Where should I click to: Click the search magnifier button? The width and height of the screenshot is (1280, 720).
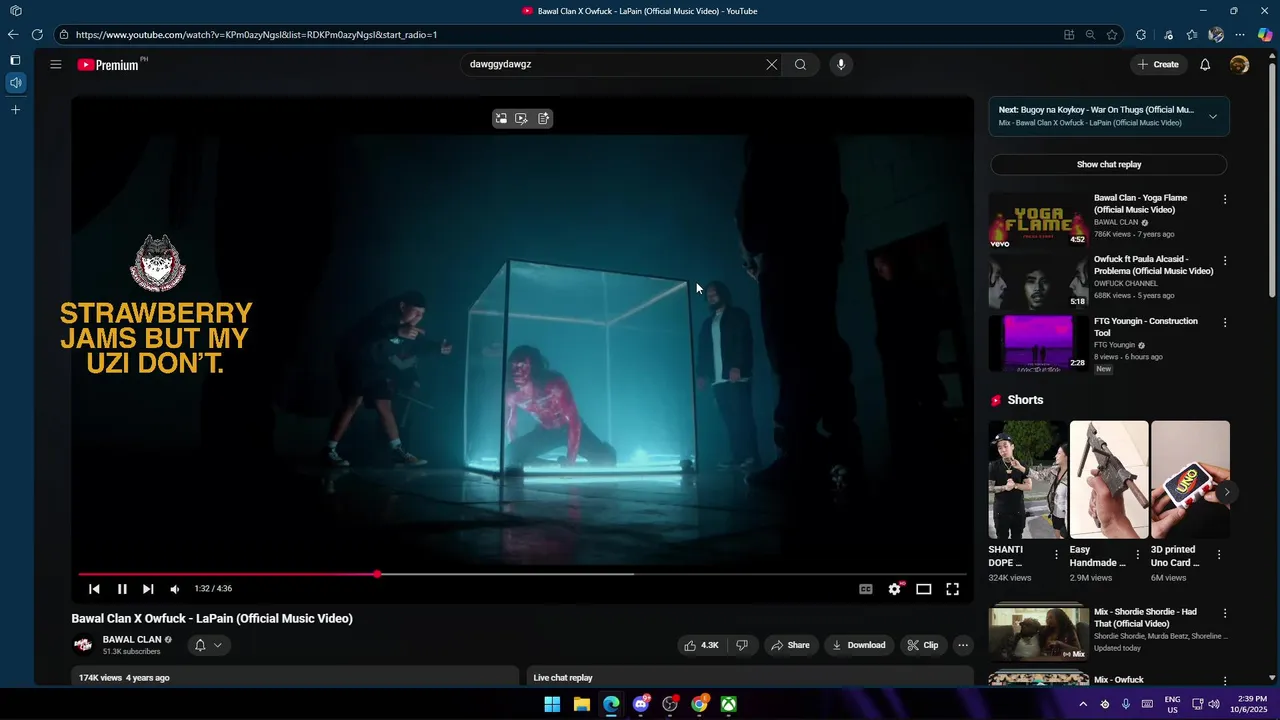[800, 64]
